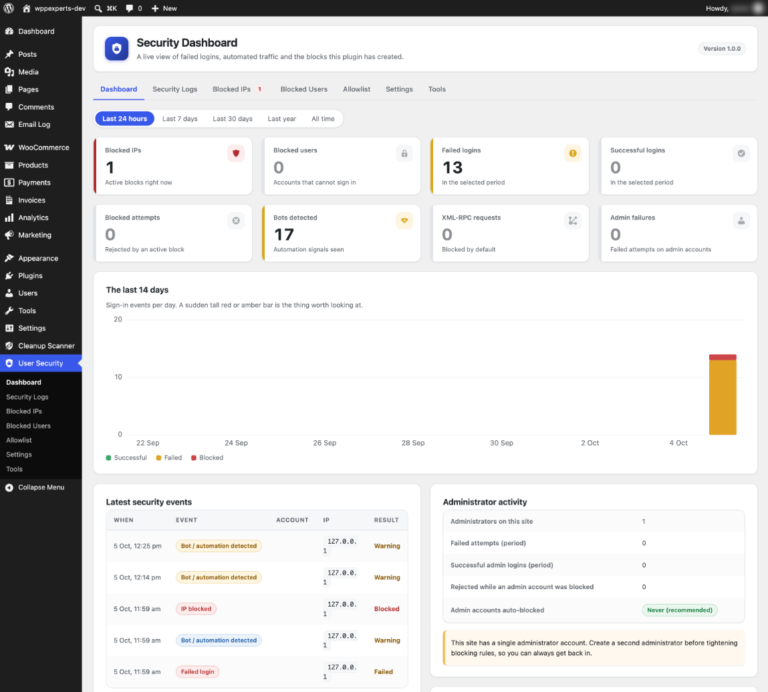Open Marketing in the sidebar
Viewport: 768px width, 692px height.
coord(41,235)
